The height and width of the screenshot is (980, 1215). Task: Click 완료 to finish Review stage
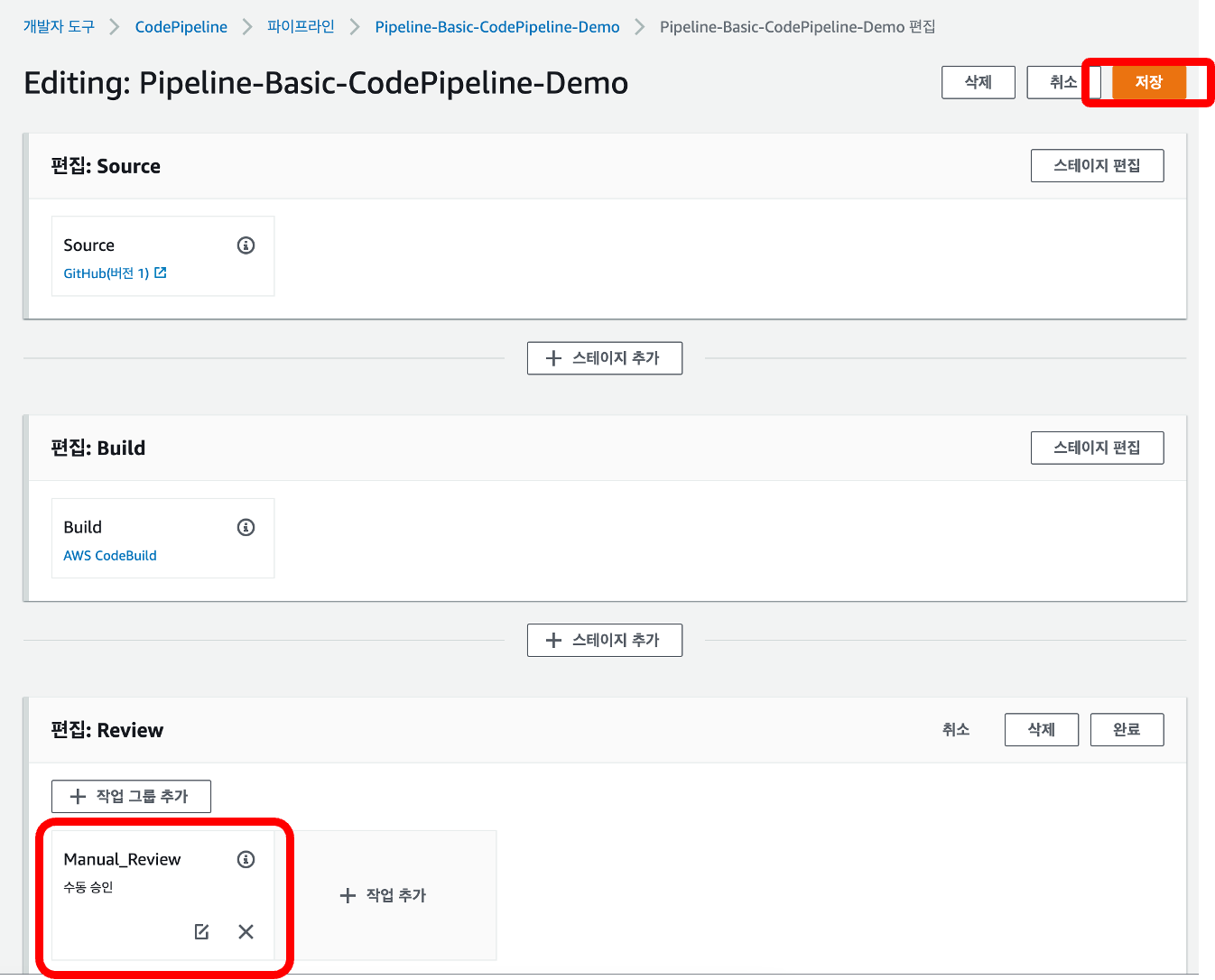pyautogui.click(x=1127, y=730)
